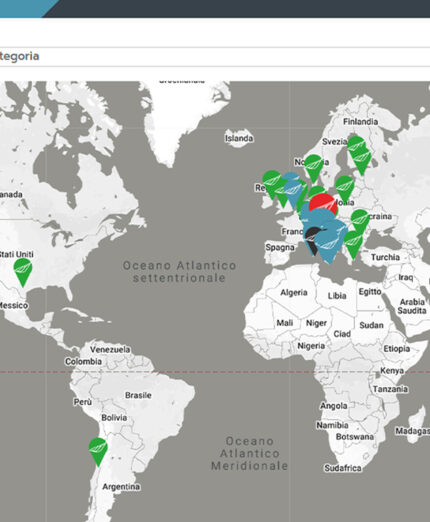This screenshot has height=522, width=430.
Task: Click the Oceano Atlantico settentrionale label
Action: [x=179, y=271]
